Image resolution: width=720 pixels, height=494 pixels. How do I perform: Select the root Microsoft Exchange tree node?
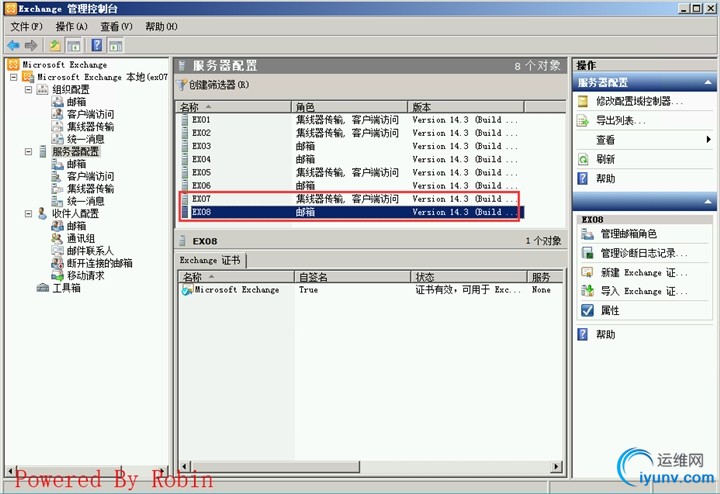(57, 65)
